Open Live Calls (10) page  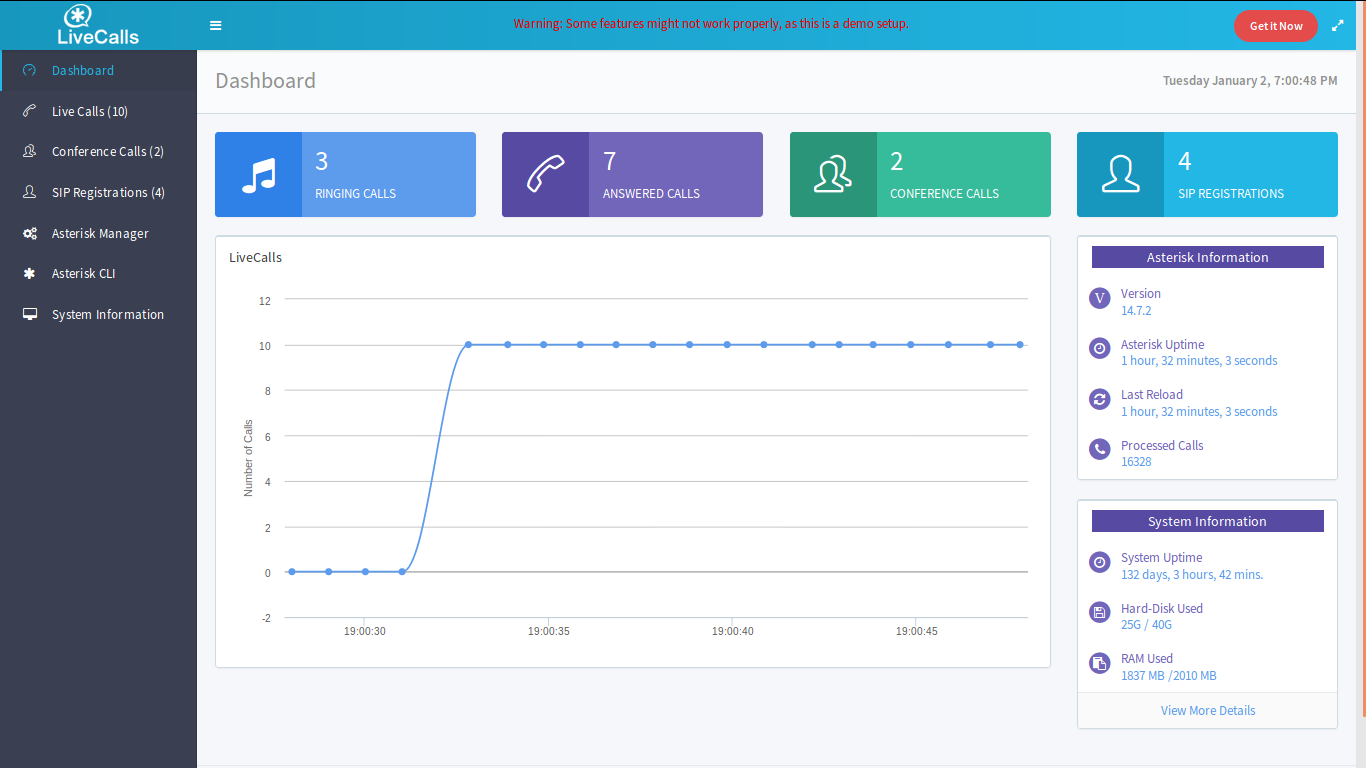click(x=99, y=111)
